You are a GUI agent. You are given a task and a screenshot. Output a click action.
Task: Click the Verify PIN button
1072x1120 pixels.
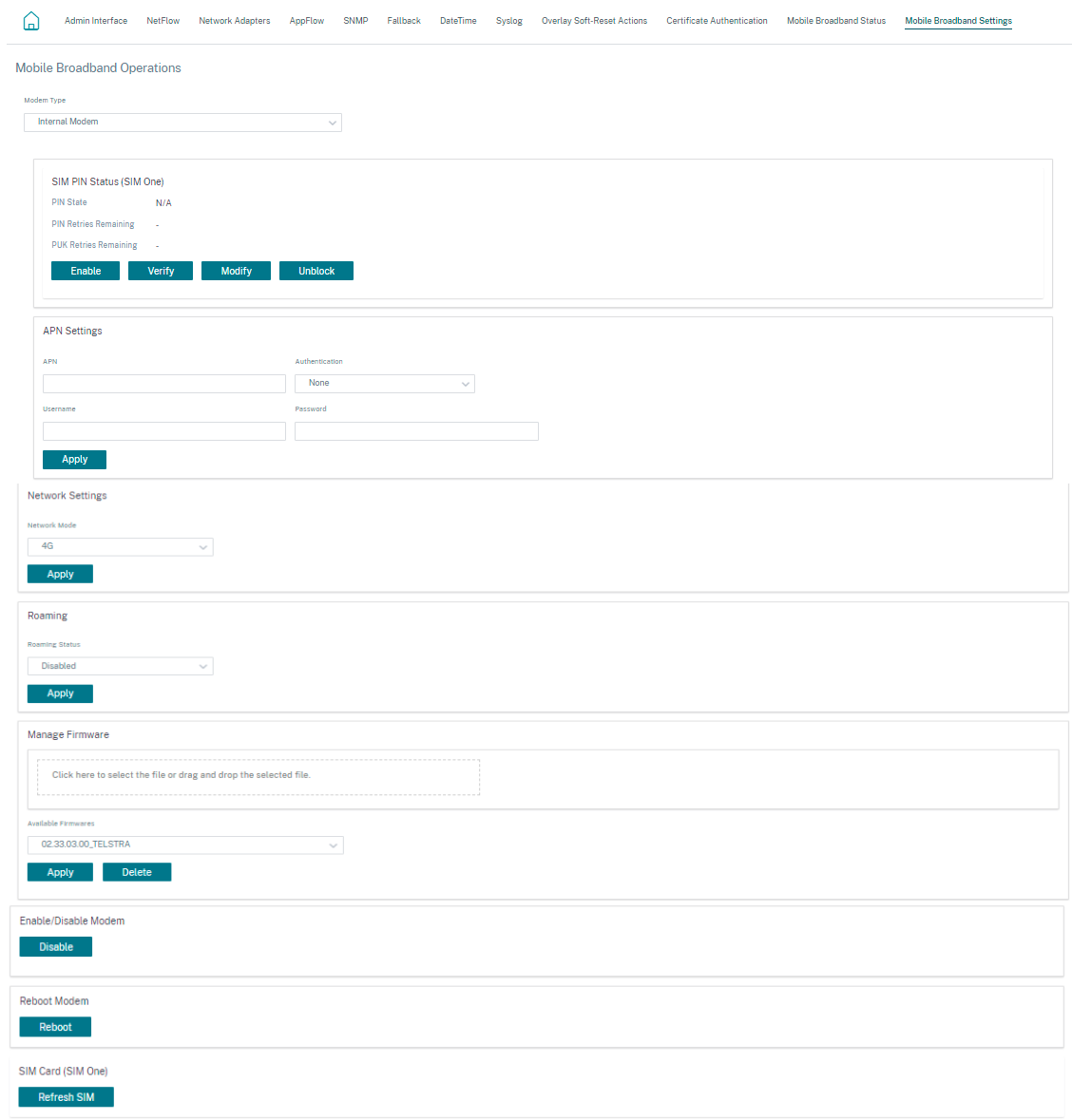coord(161,271)
